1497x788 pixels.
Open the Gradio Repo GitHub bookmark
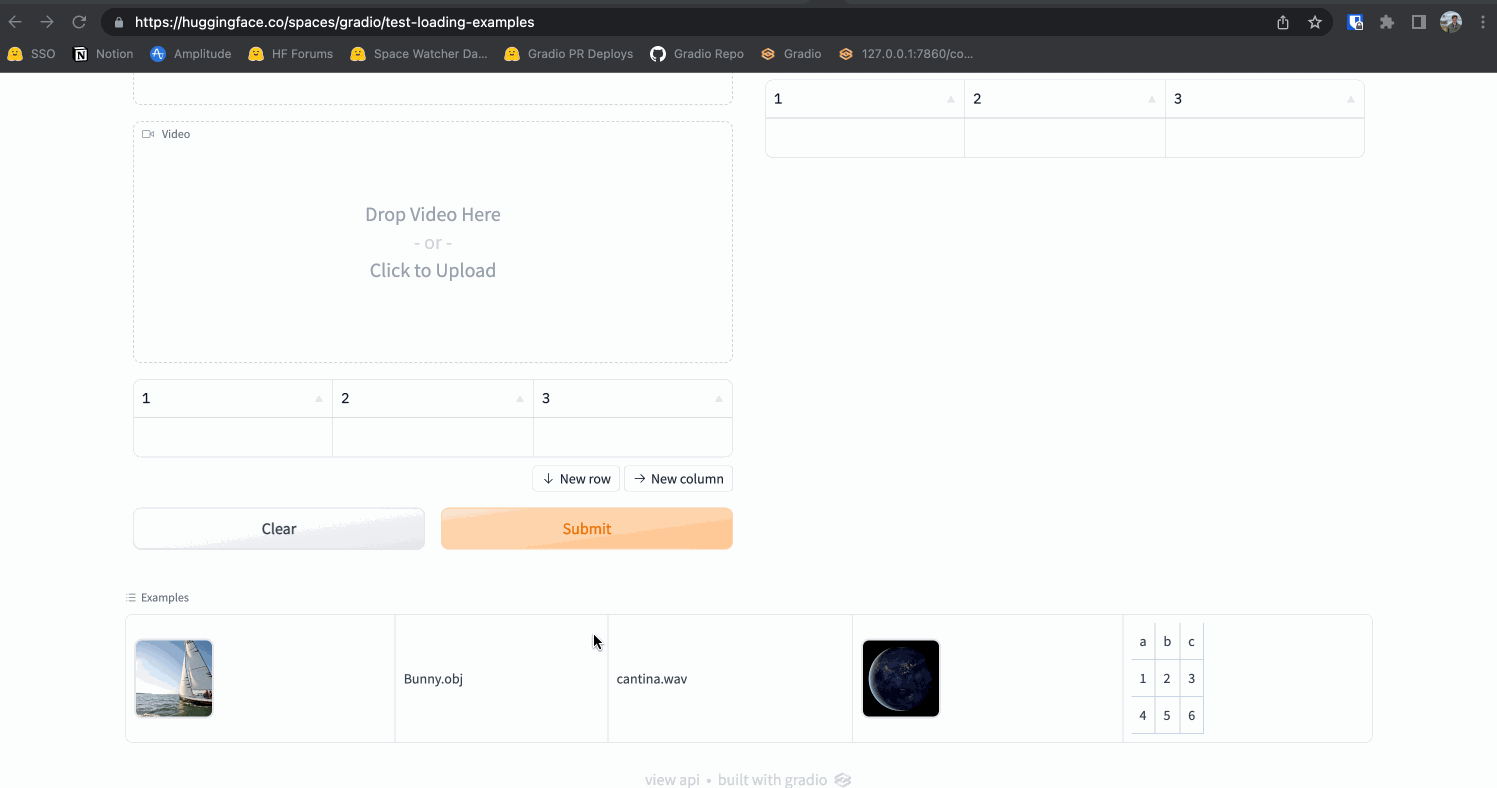[697, 53]
